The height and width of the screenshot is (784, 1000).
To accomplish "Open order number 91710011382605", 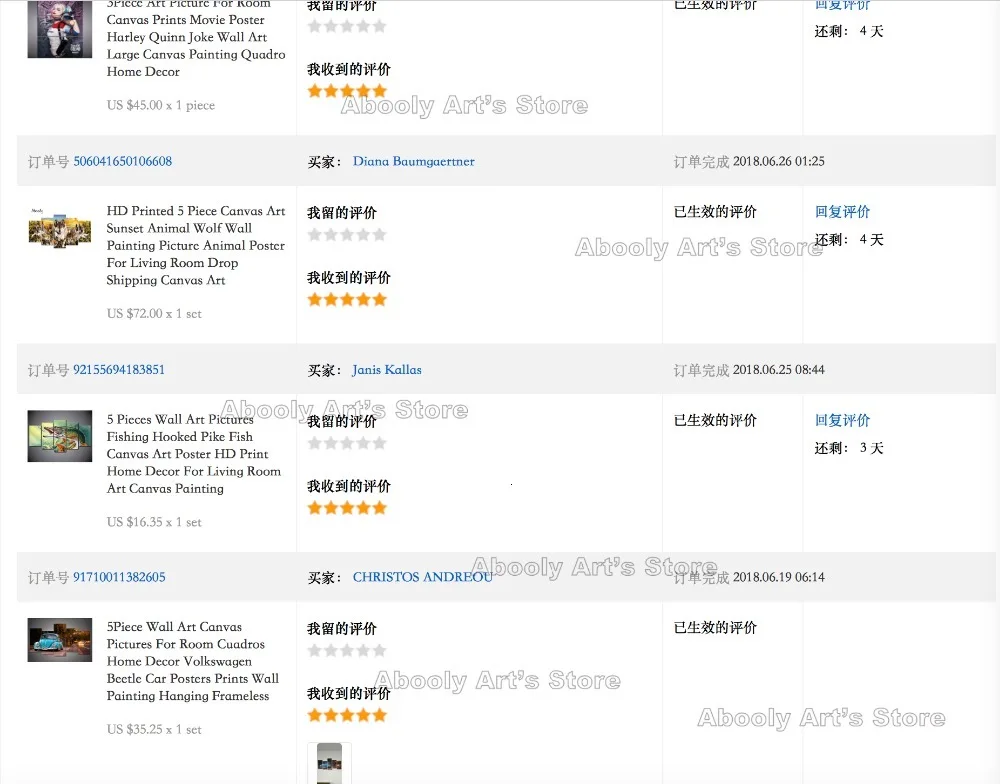I will tap(119, 577).
